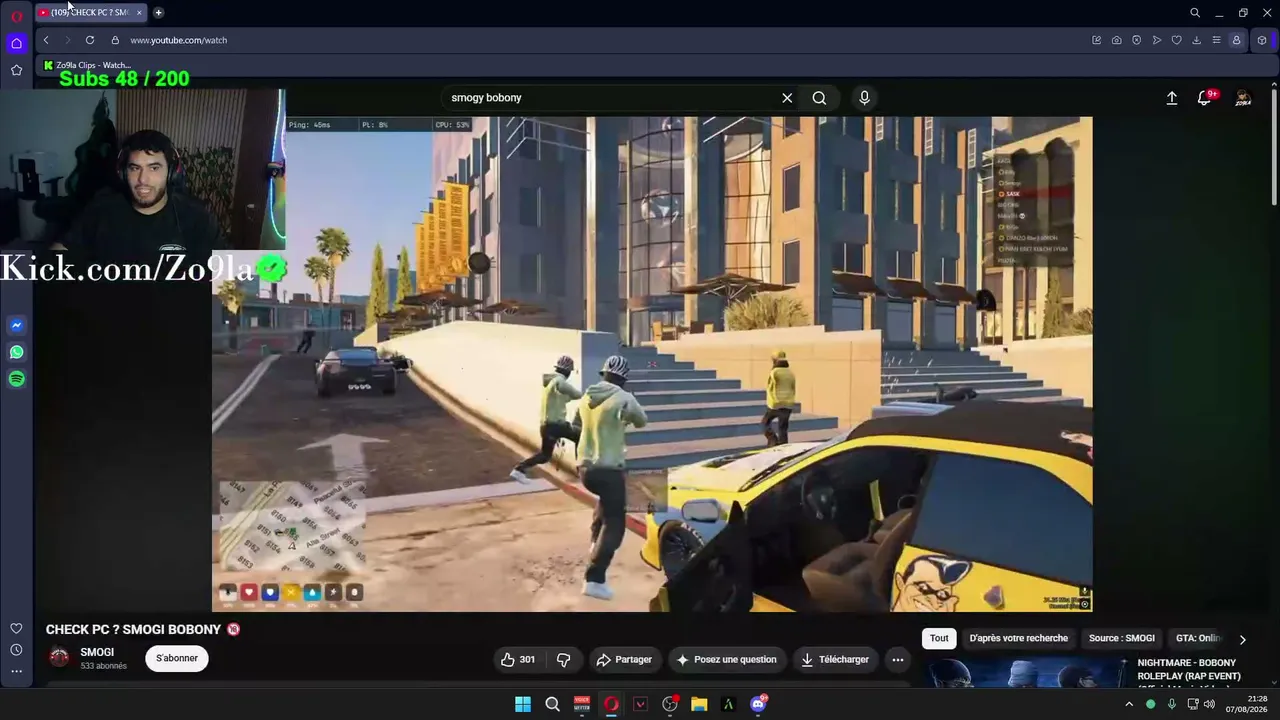Screen dimensions: 1280x720
Task: Open Discord from the taskbar
Action: coord(758,704)
